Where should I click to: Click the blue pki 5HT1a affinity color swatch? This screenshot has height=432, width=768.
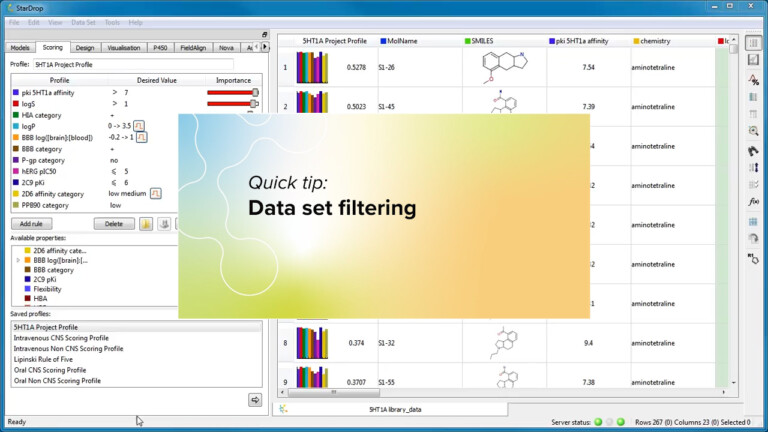tap(16, 92)
